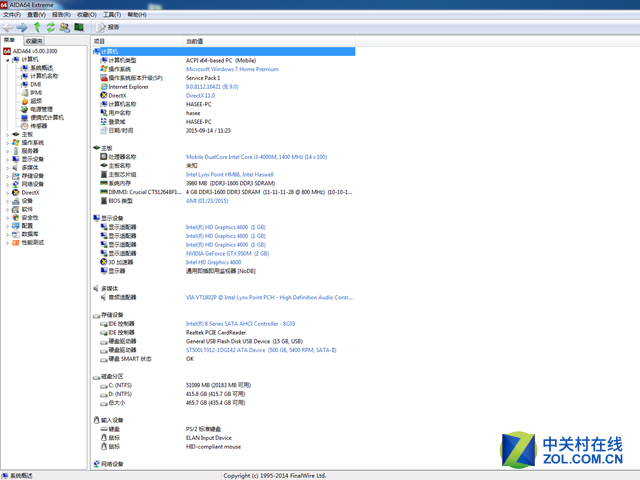Open the 报告 report toolbar button
This screenshot has height=480, width=640.
click(108, 27)
